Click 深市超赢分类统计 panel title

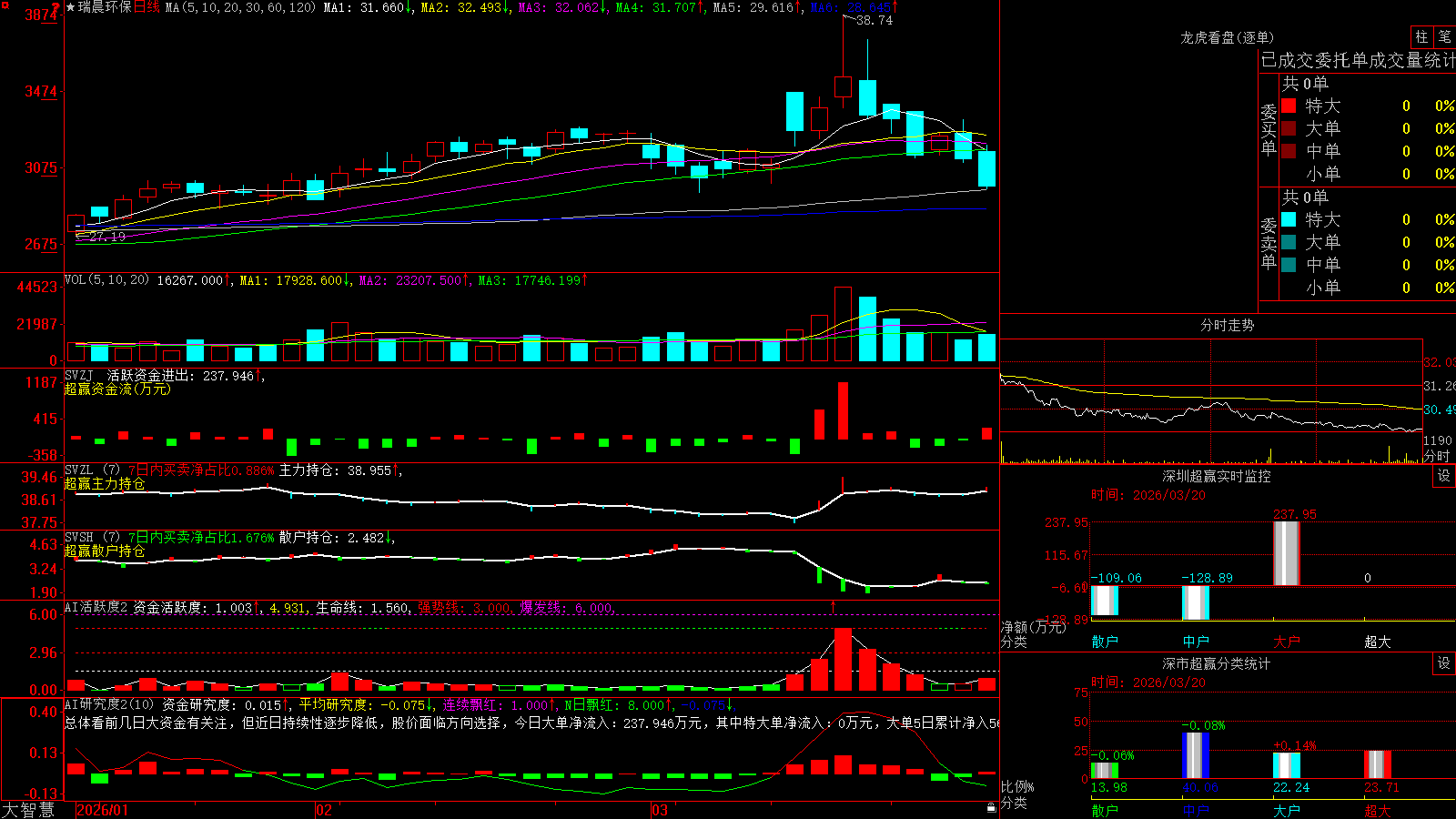click(1217, 663)
